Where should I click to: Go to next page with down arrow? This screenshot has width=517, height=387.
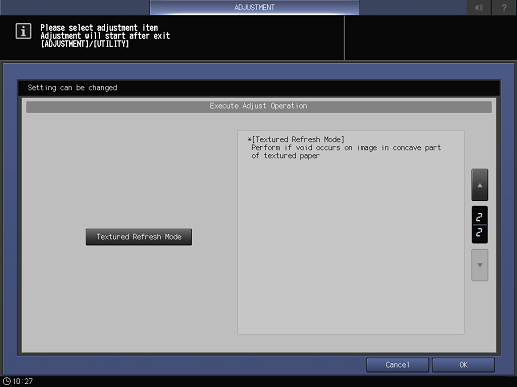tap(479, 265)
